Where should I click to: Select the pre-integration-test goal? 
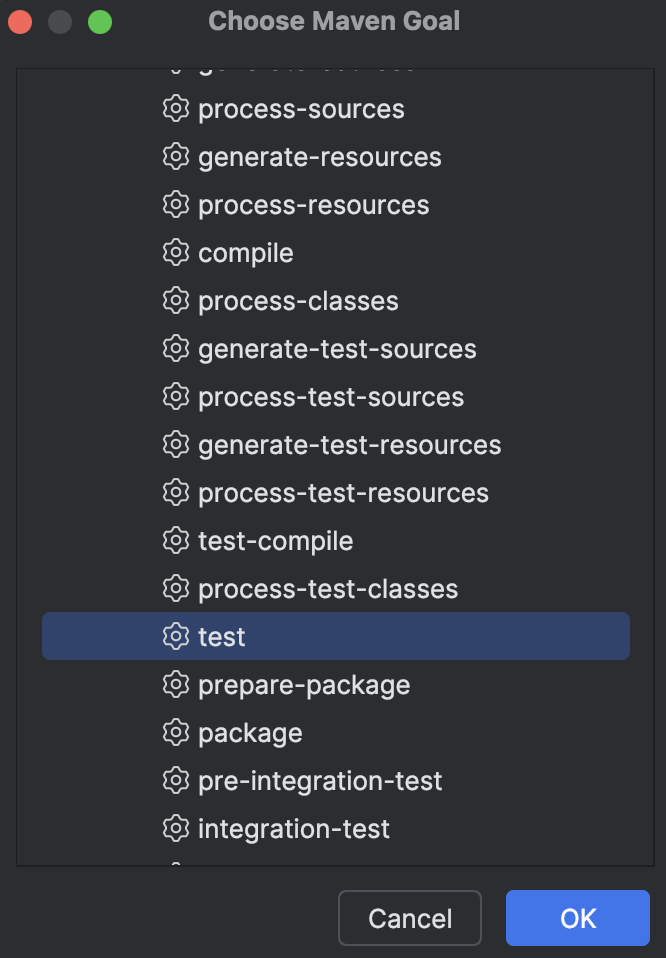coord(322,780)
